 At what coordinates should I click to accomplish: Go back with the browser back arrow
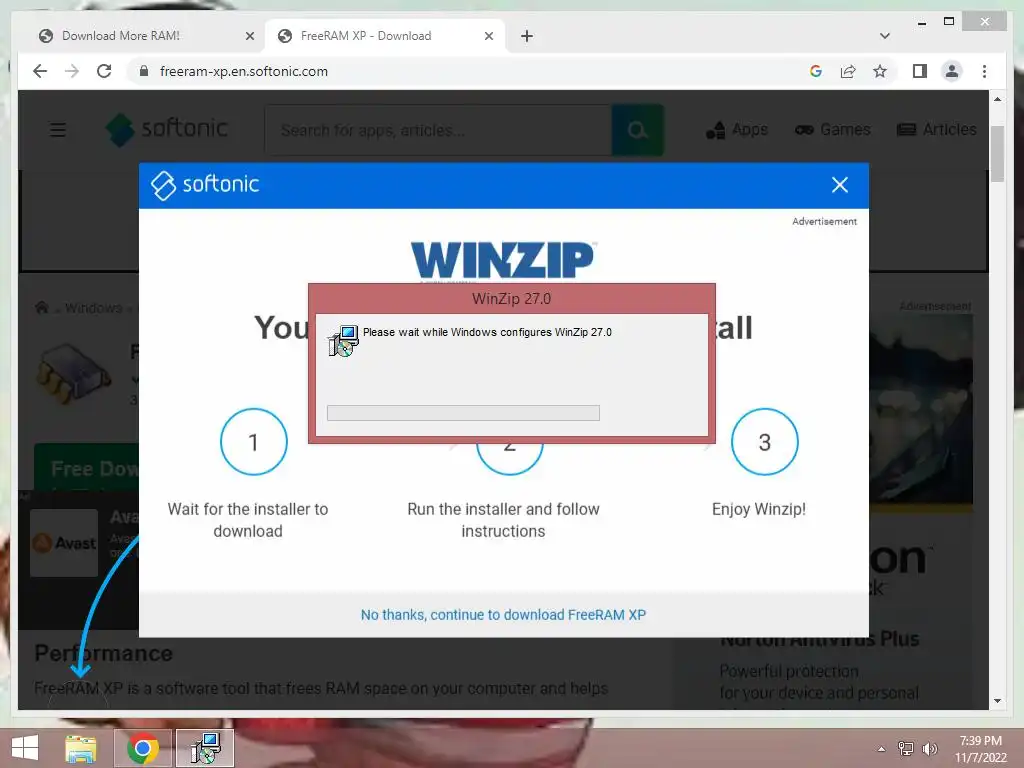[x=40, y=71]
